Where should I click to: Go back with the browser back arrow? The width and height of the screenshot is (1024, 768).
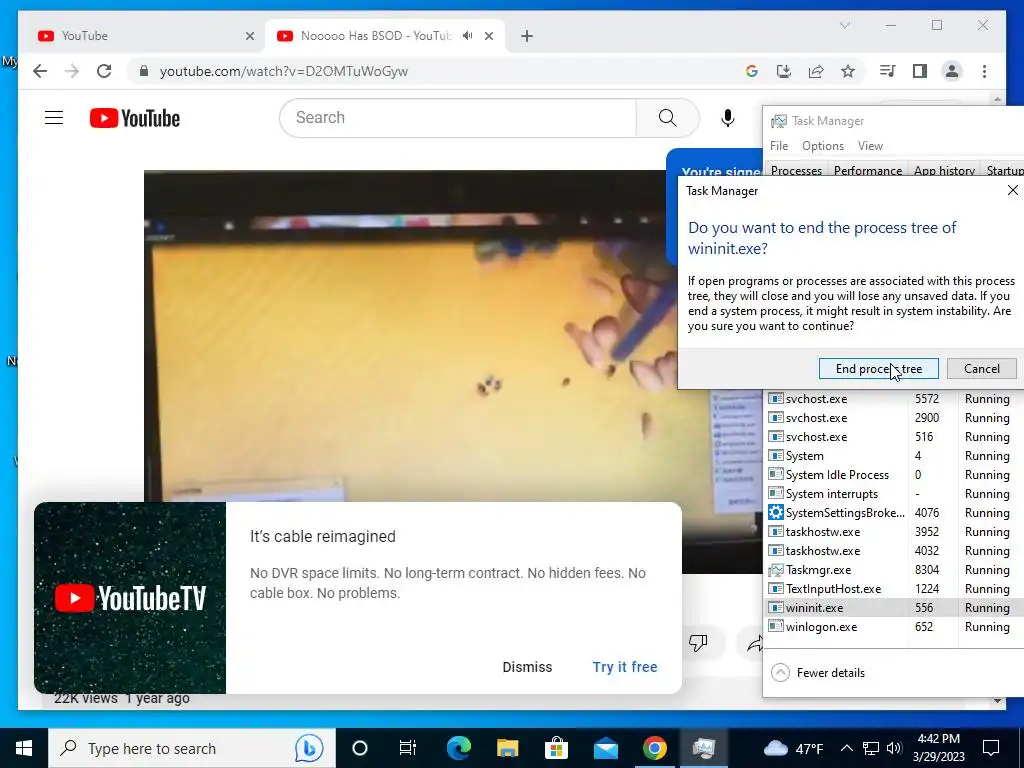pos(40,71)
